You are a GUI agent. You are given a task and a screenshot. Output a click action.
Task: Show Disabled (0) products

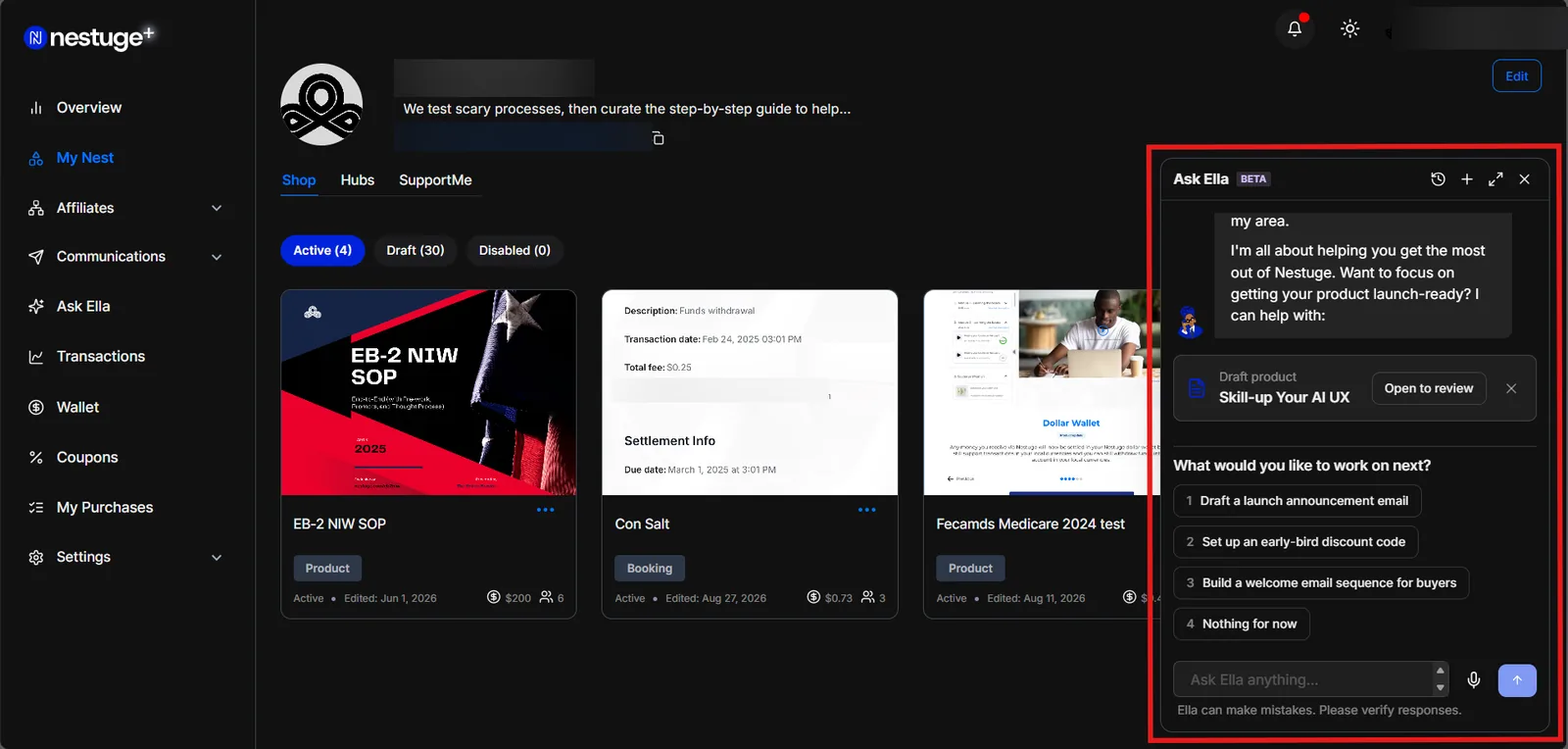(x=514, y=250)
